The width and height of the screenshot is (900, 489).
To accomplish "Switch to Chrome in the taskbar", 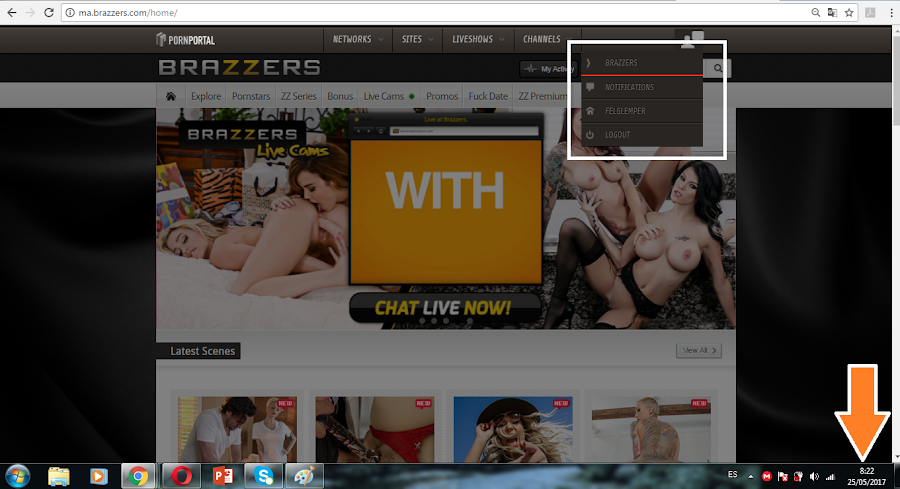I will pos(138,476).
